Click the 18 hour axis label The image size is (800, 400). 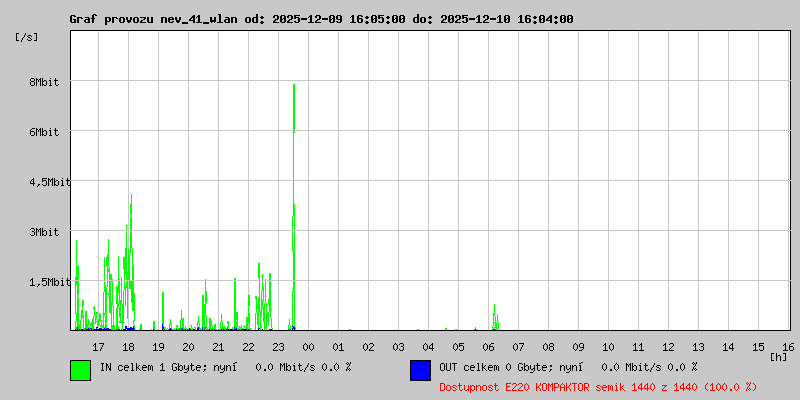(x=129, y=347)
